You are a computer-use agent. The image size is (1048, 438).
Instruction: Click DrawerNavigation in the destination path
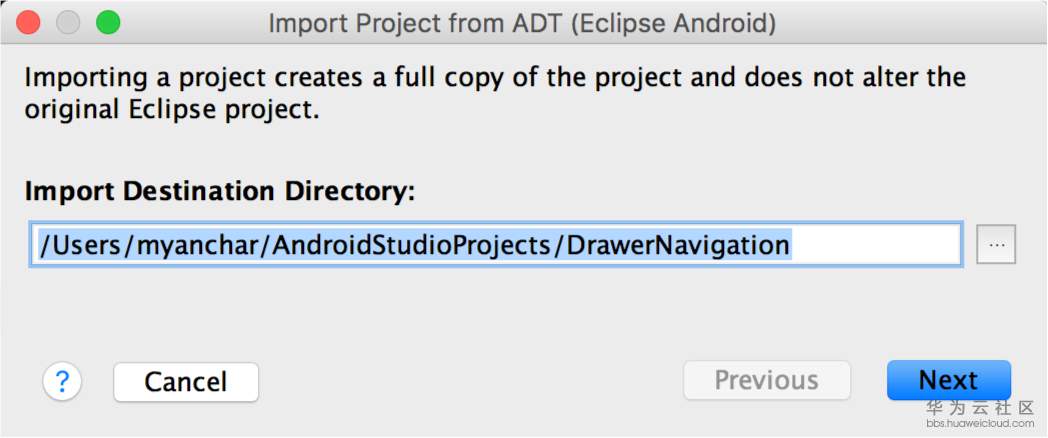point(678,245)
